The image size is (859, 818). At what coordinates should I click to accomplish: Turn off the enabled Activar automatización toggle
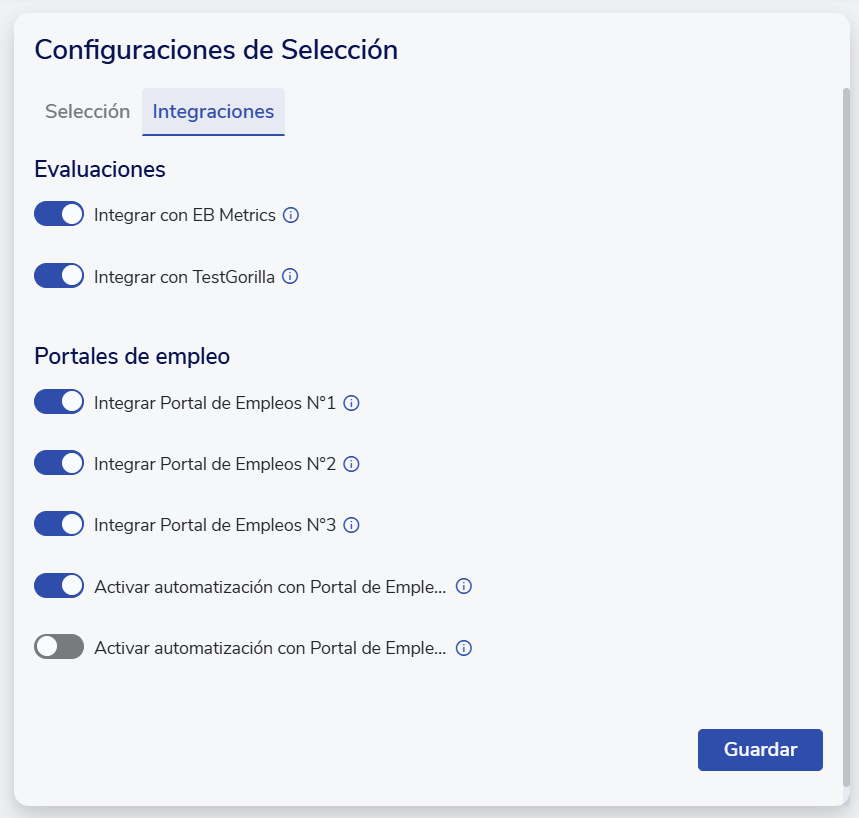[x=59, y=585]
